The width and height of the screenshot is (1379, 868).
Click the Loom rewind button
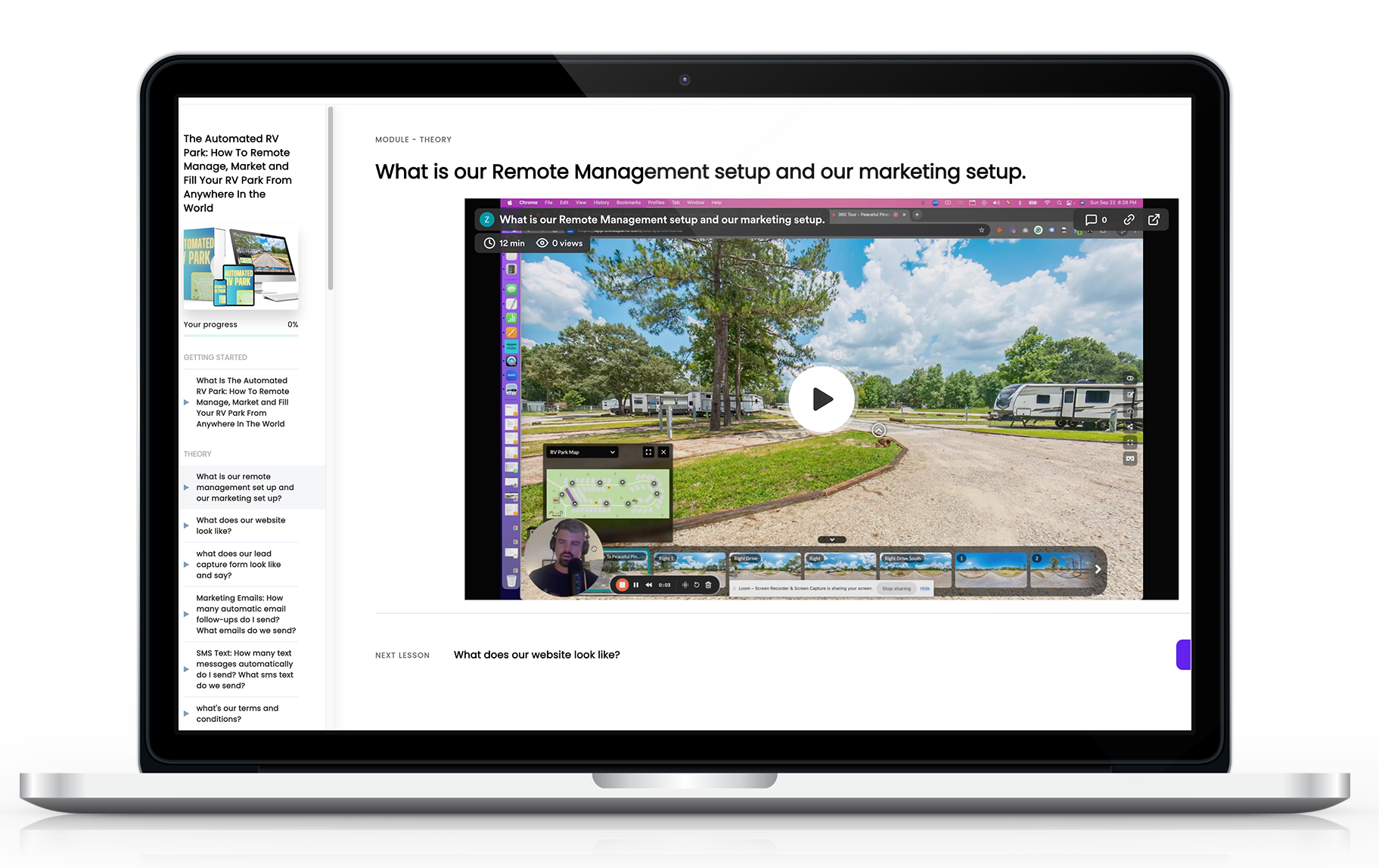(649, 584)
